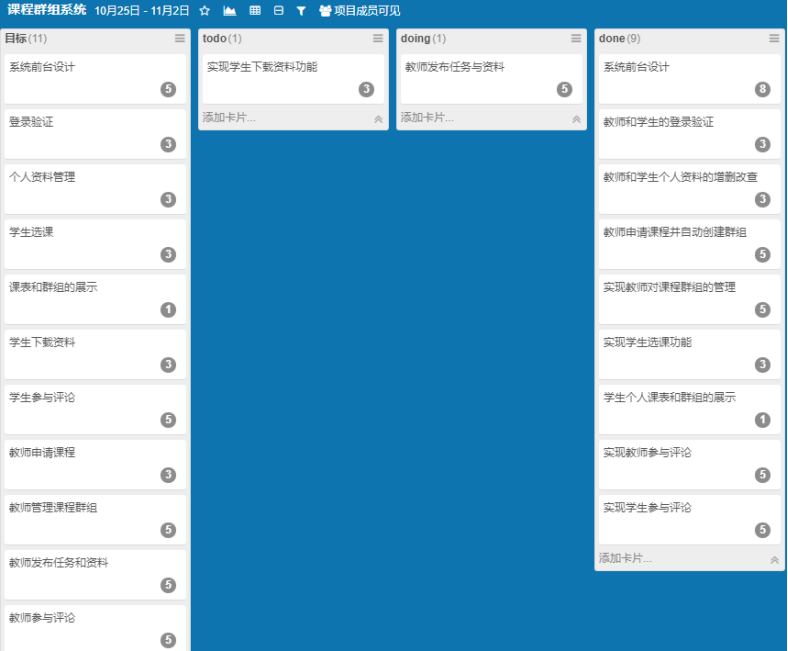Open the 实现教师对课程群组的管理 card

coord(690,299)
